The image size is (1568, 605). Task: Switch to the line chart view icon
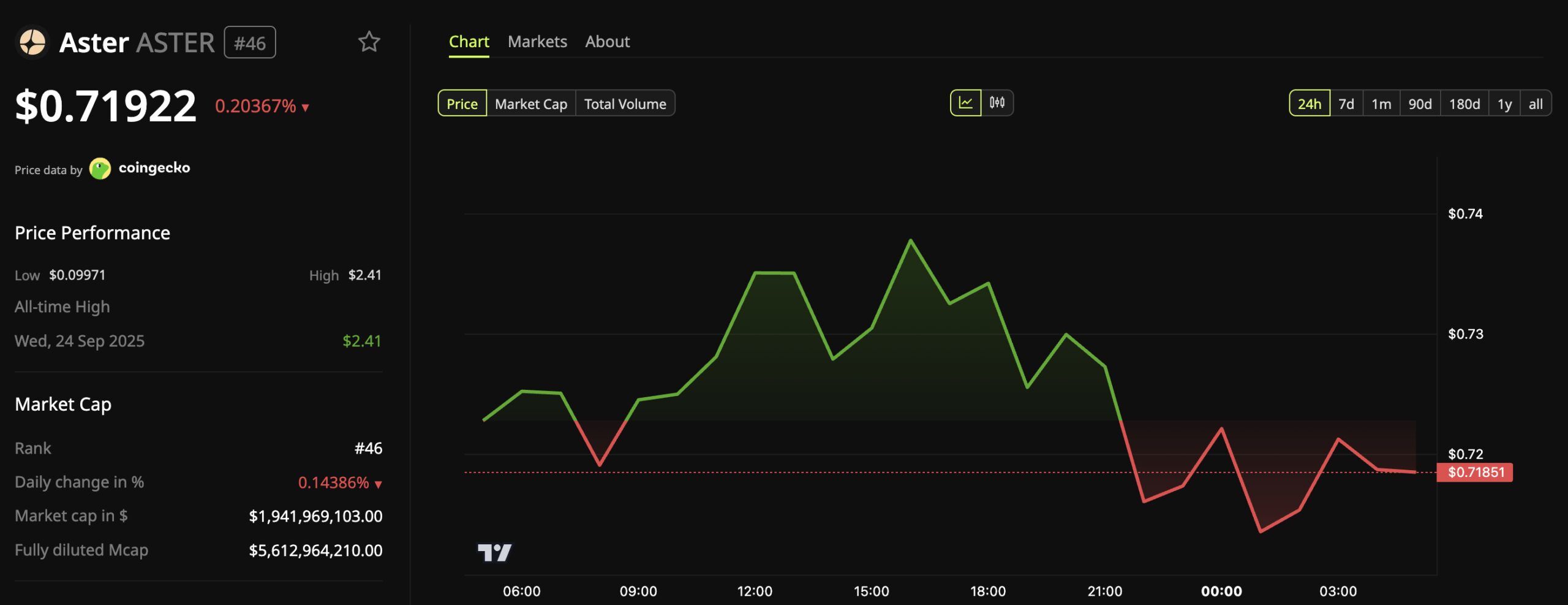pyautogui.click(x=965, y=103)
